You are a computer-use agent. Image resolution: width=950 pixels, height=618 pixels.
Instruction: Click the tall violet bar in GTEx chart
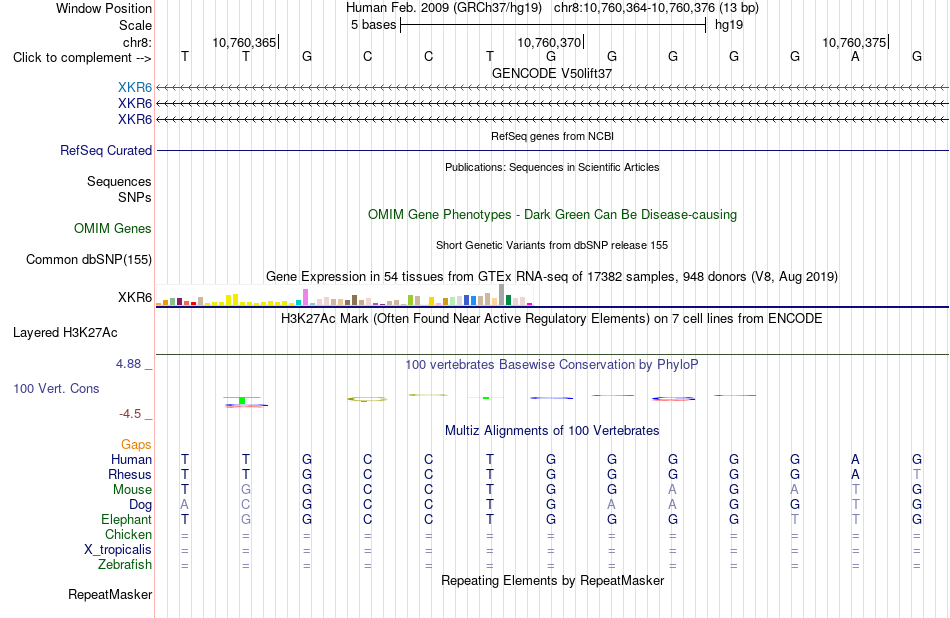click(x=305, y=297)
